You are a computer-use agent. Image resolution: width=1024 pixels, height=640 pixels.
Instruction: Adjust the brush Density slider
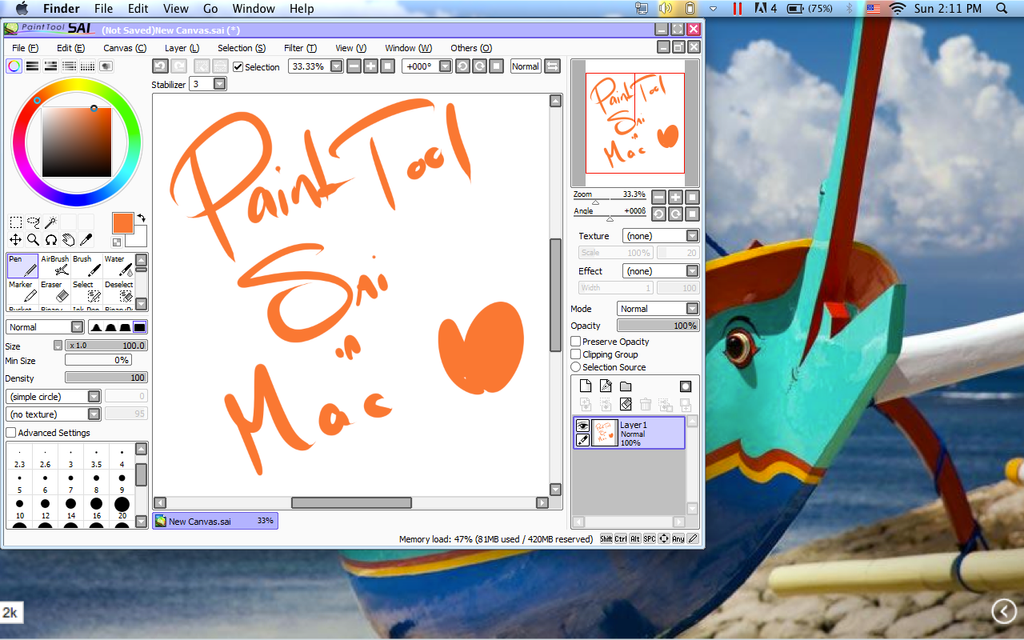point(106,377)
